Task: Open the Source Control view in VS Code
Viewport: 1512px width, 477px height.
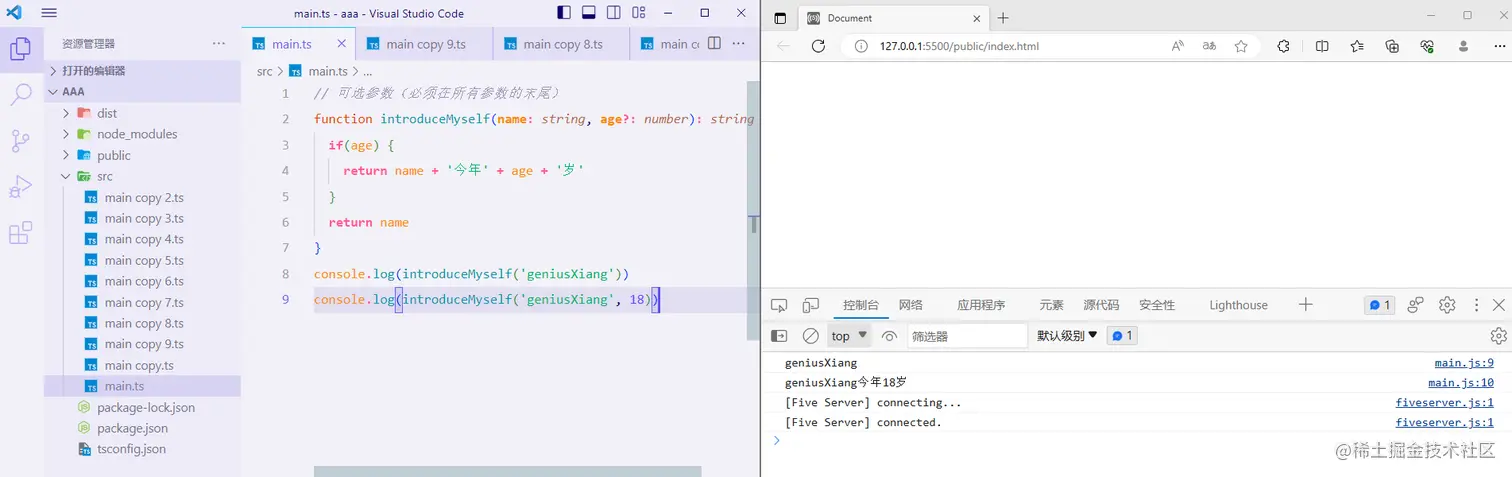Action: [x=20, y=141]
